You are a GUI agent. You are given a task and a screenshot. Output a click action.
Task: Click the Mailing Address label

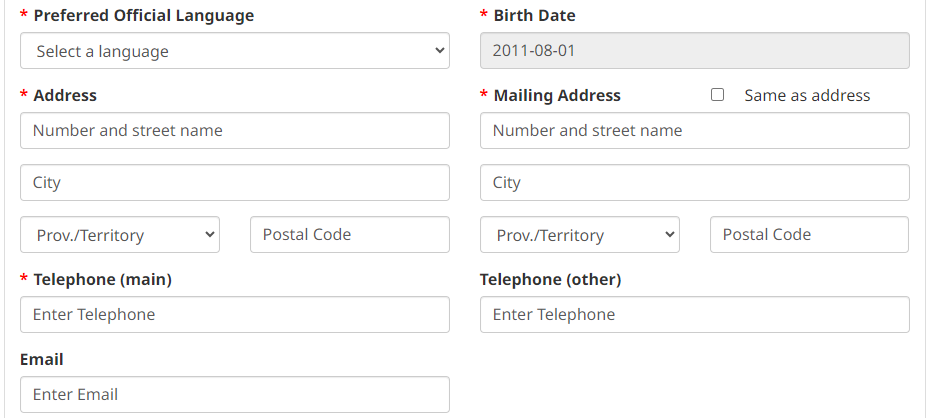[x=557, y=96]
